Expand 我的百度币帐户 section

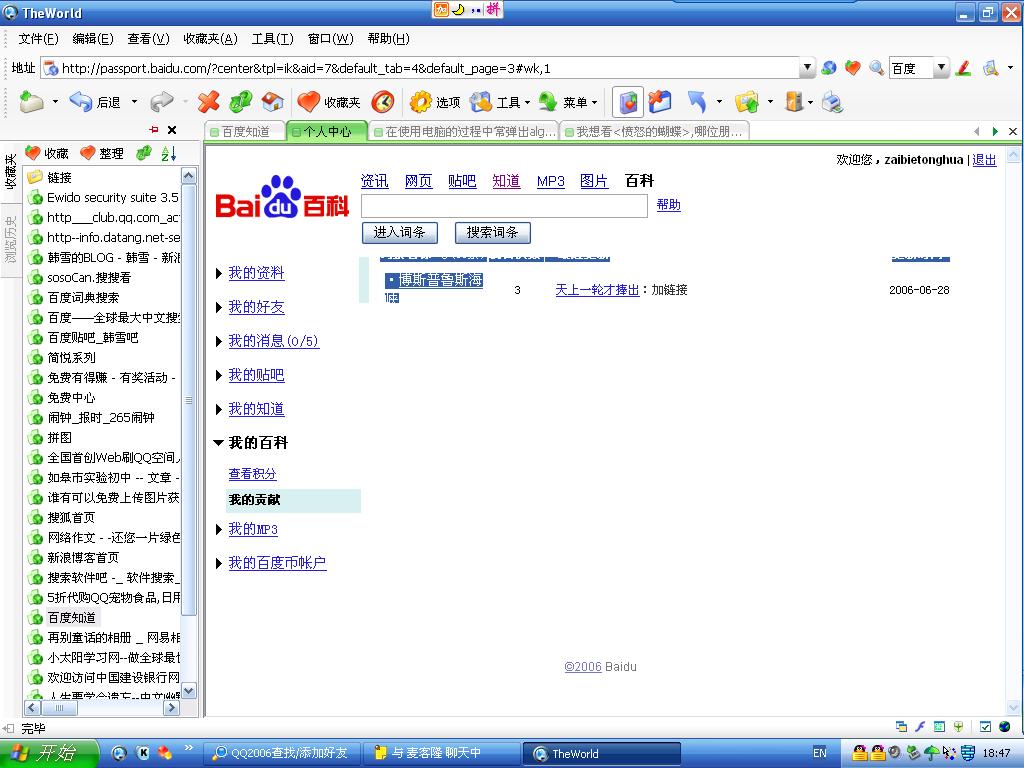pyautogui.click(x=219, y=563)
